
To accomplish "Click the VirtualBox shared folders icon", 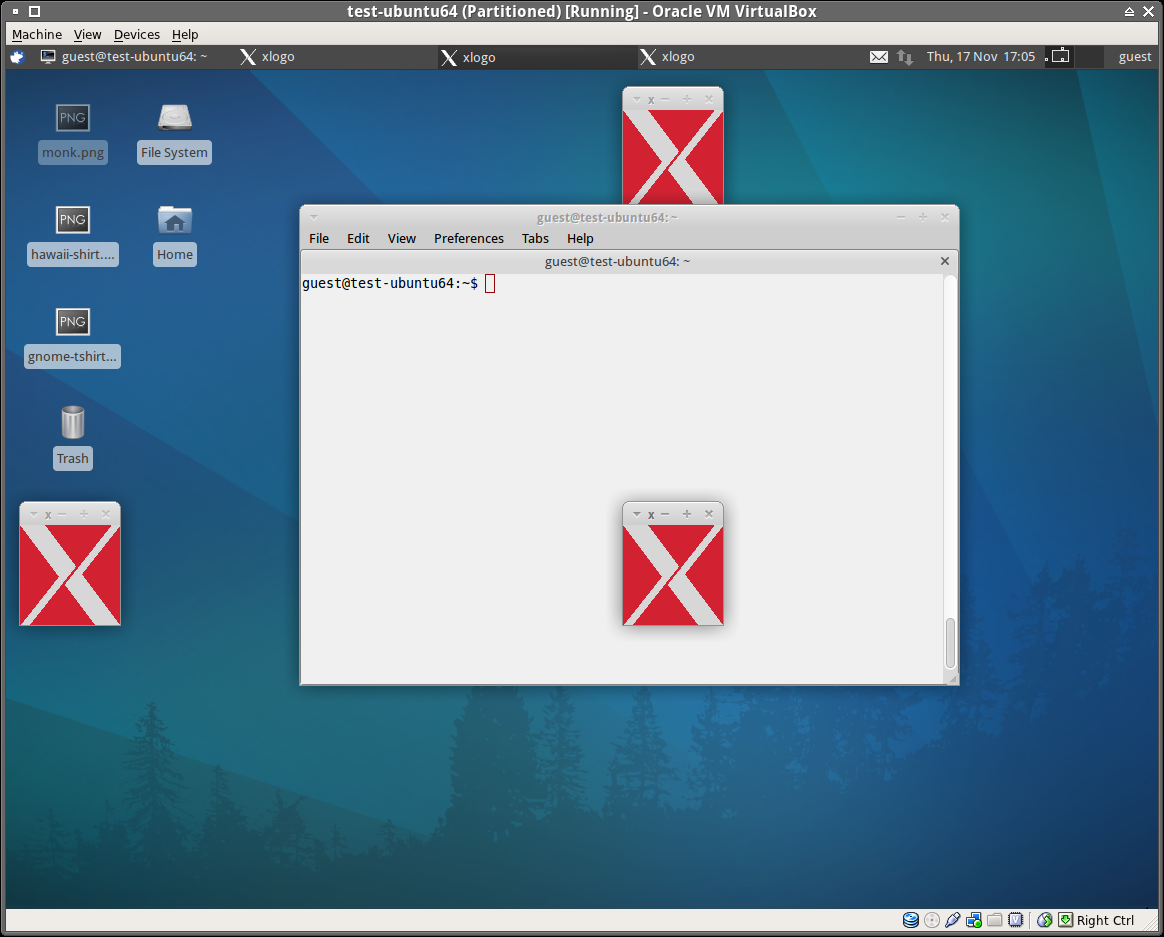I will (995, 920).
